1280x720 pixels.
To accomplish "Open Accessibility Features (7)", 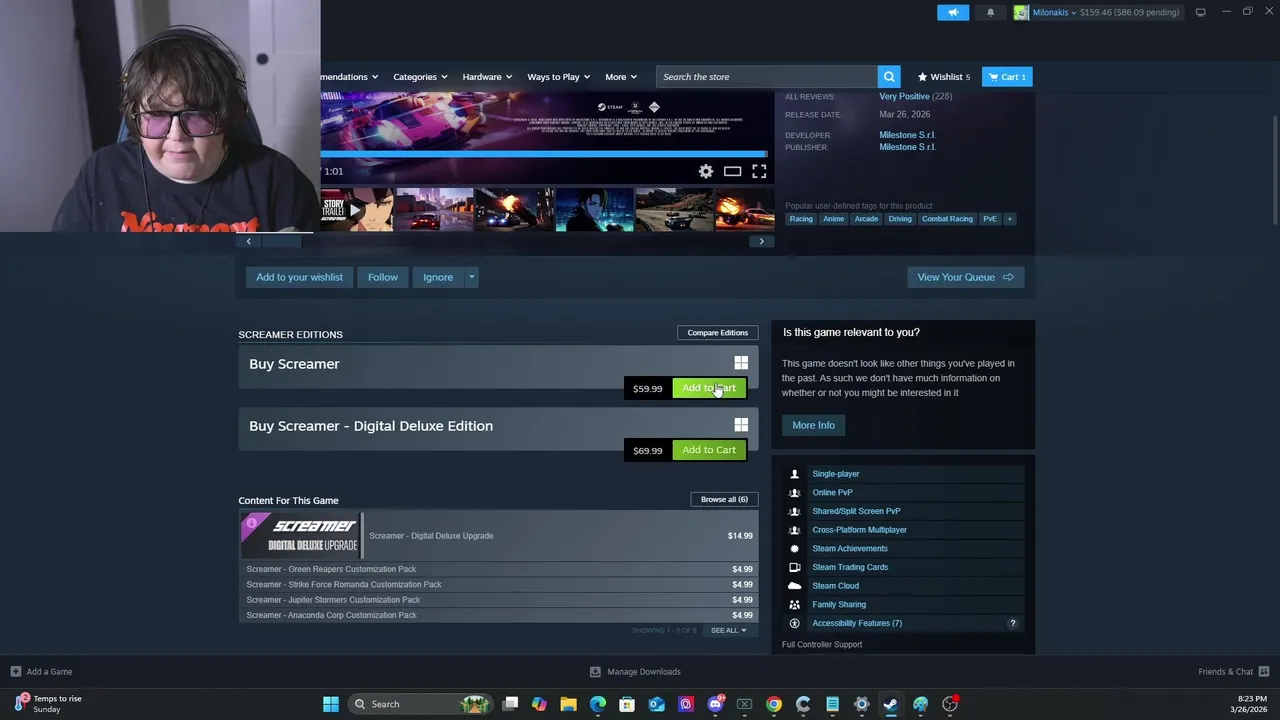I will point(857,623).
